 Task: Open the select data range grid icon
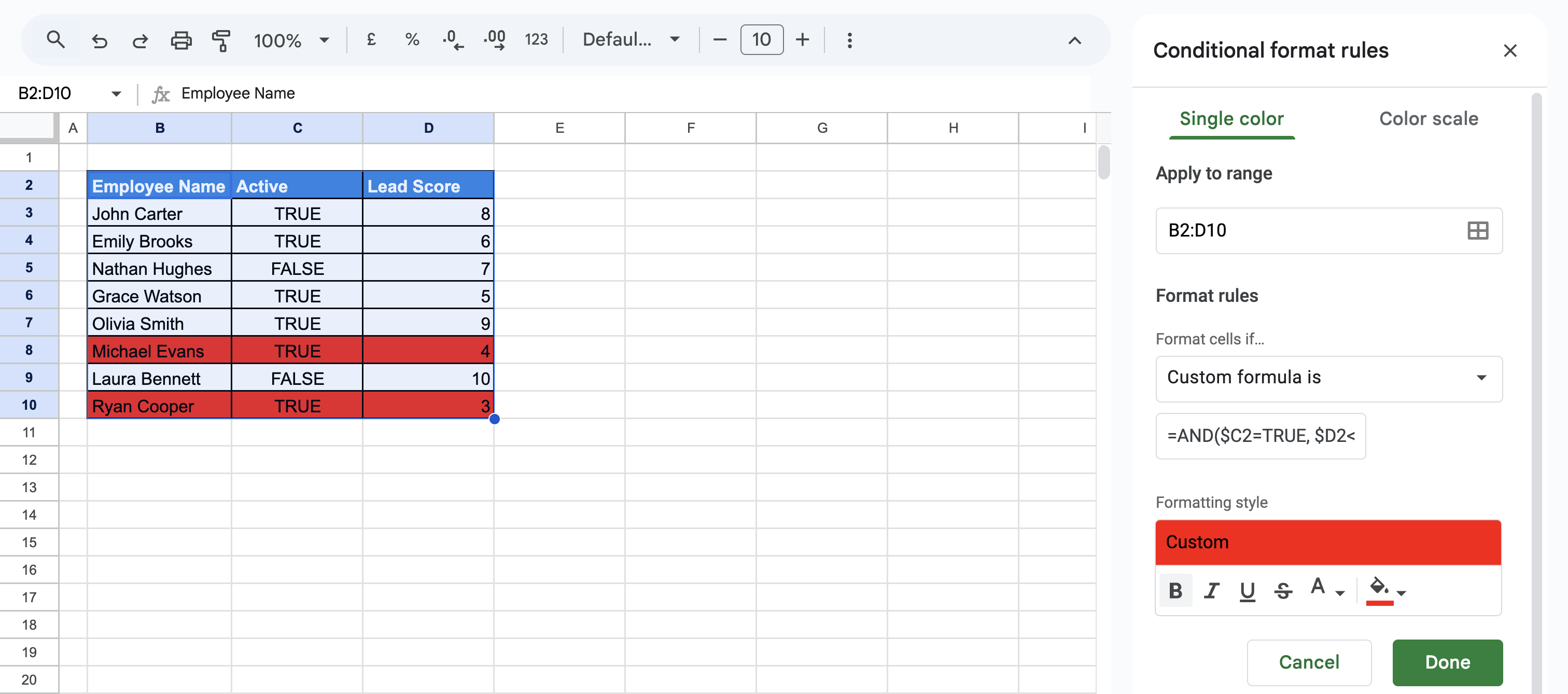point(1477,231)
